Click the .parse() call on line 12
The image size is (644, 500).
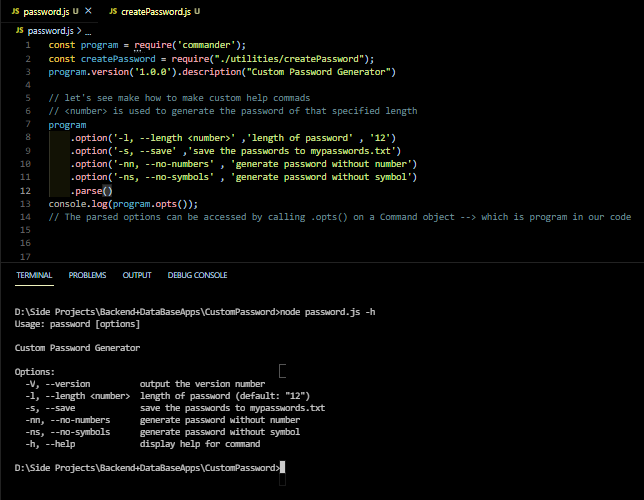91,191
